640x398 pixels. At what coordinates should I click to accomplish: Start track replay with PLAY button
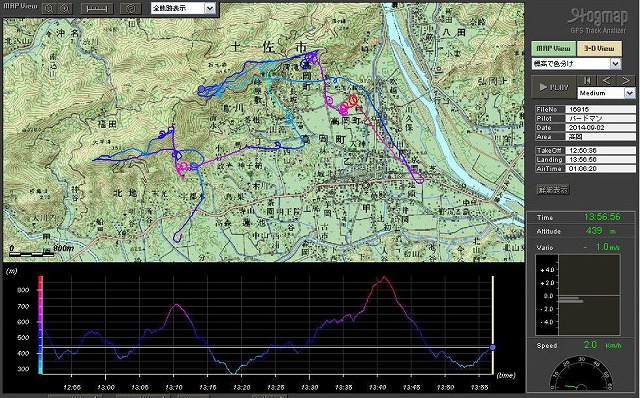point(553,87)
